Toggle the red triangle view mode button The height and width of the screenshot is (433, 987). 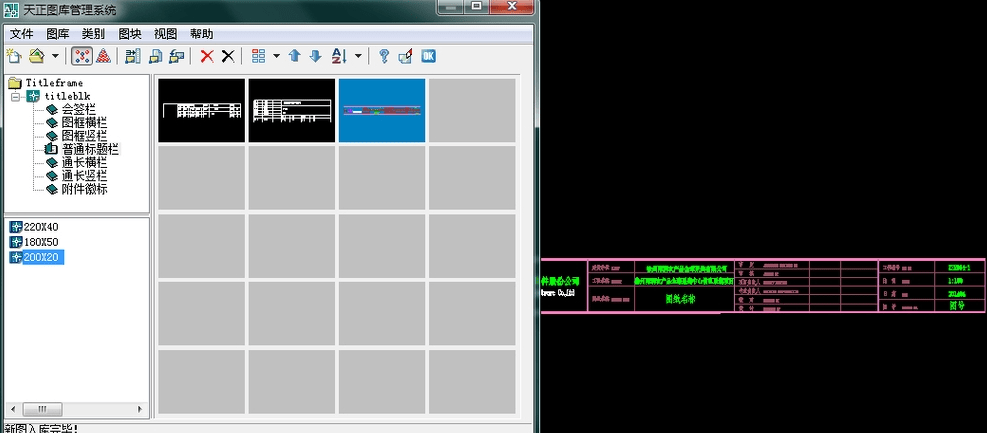coord(104,56)
